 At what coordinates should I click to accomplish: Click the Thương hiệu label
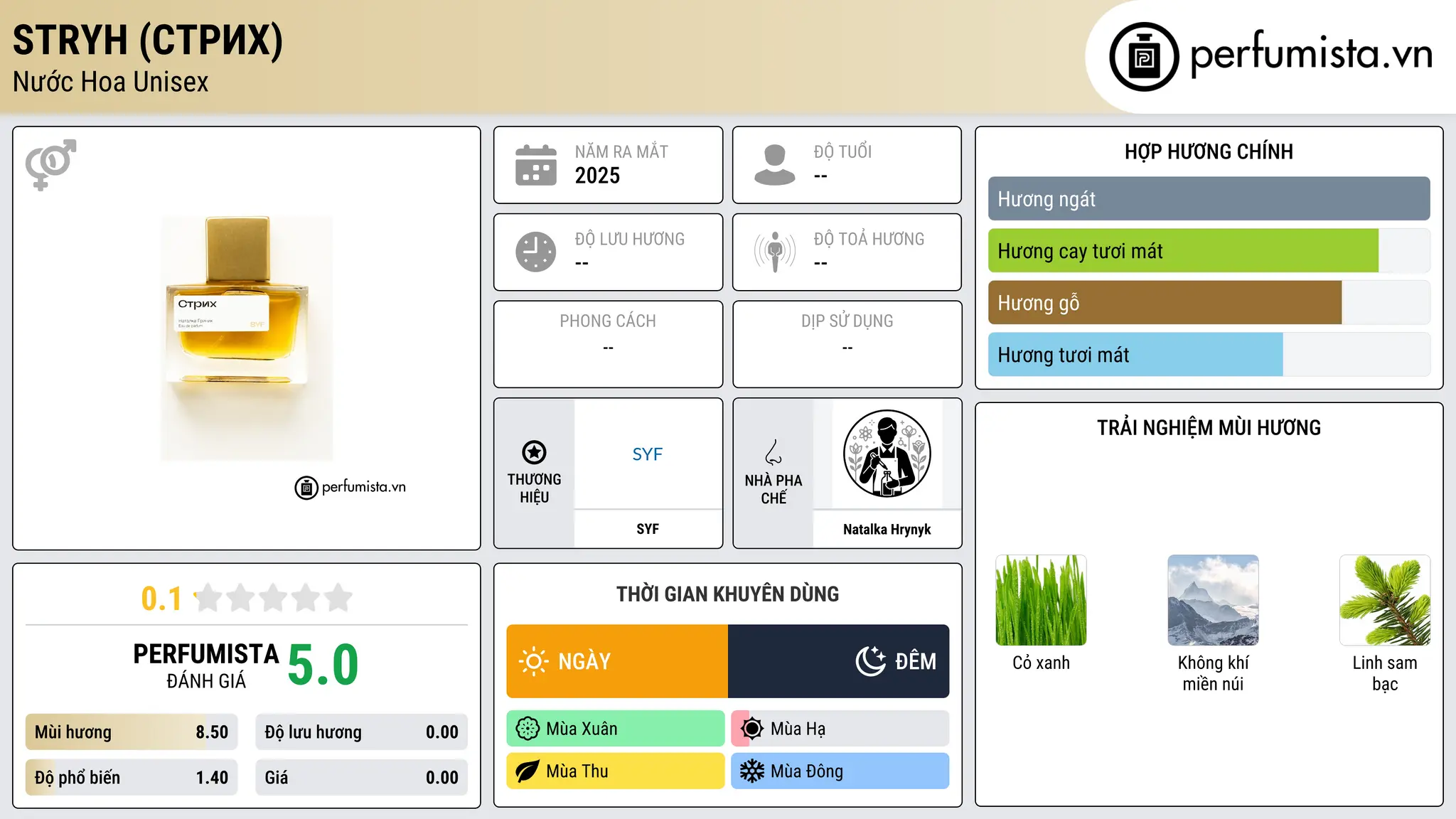tap(534, 488)
